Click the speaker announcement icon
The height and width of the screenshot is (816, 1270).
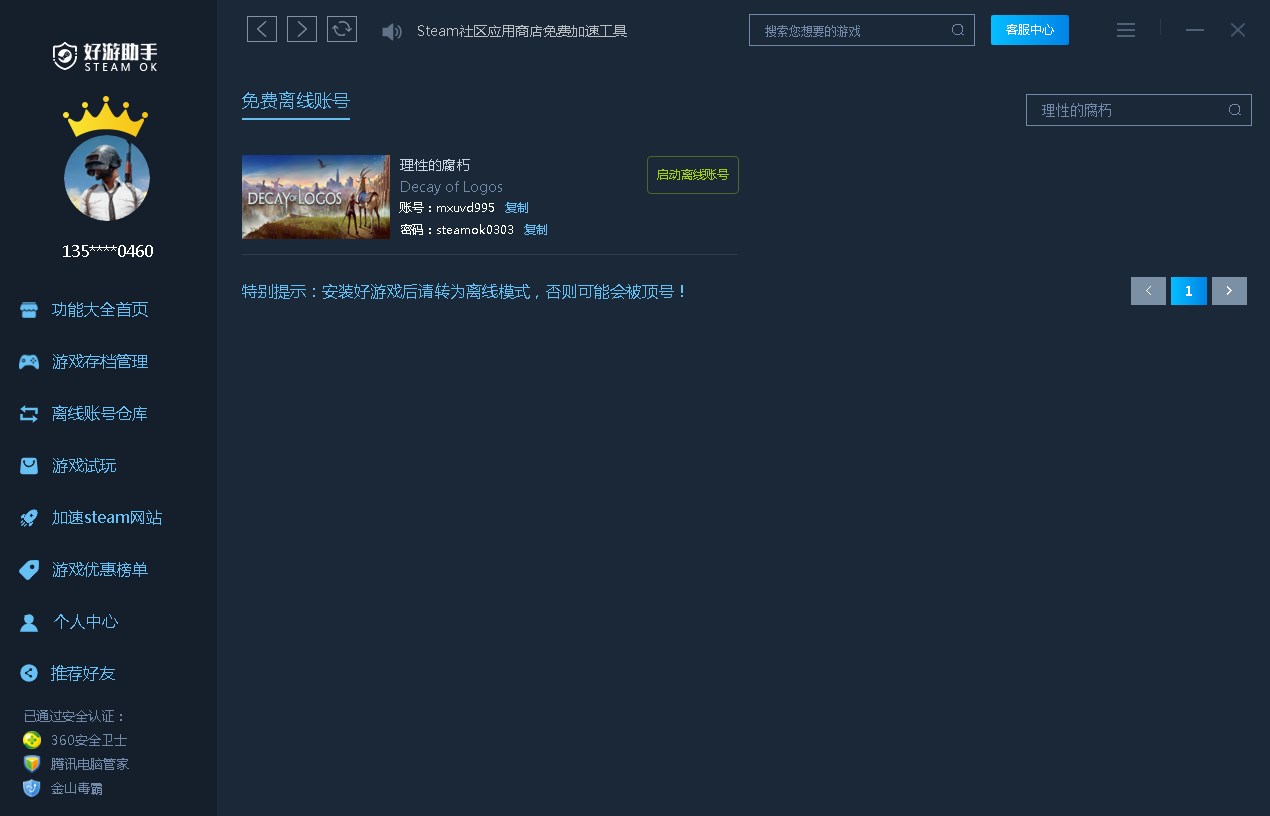(392, 32)
